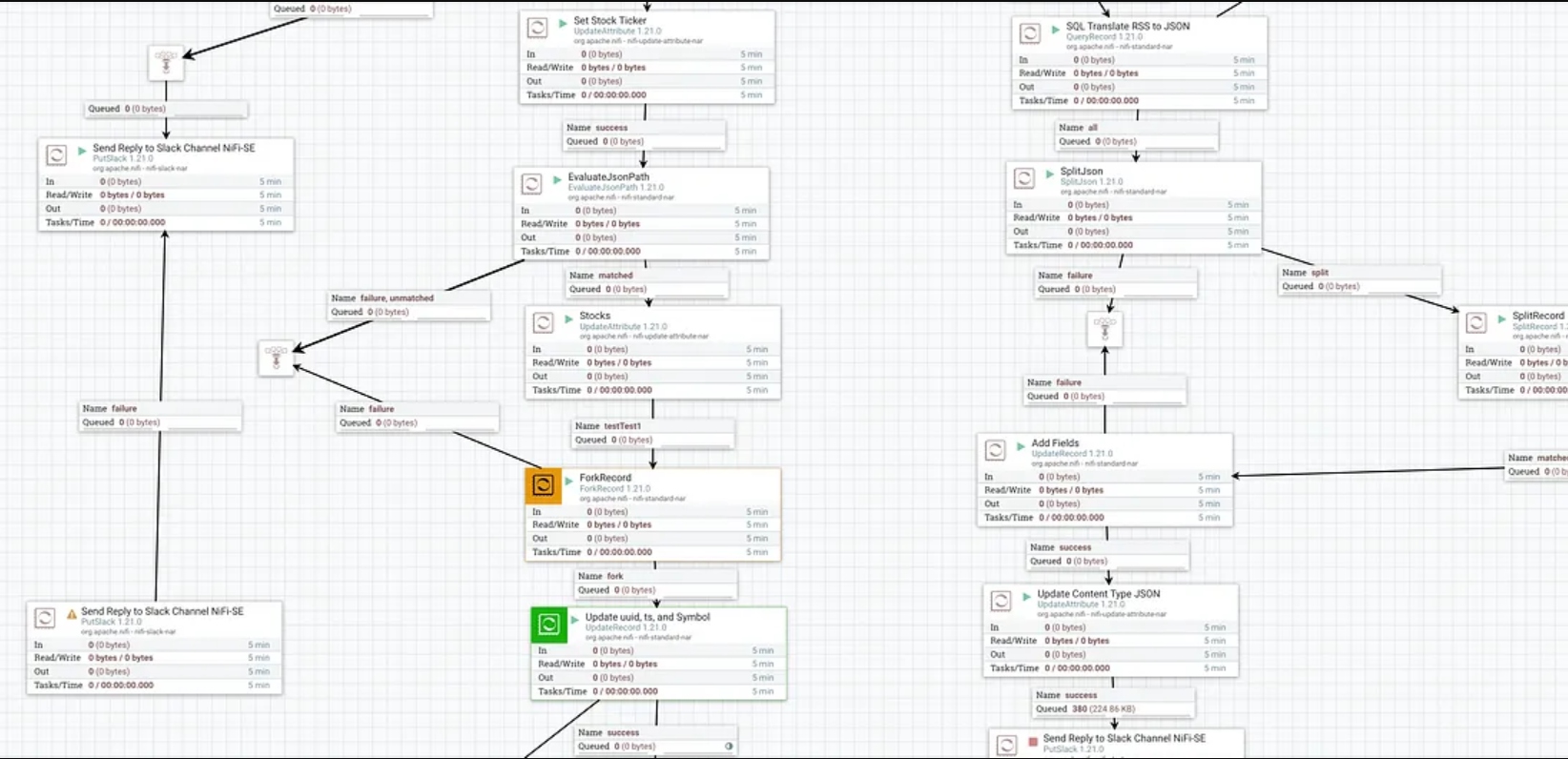Click the 'SplitJson' processor title
This screenshot has width=1568, height=759.
pos(1082,172)
